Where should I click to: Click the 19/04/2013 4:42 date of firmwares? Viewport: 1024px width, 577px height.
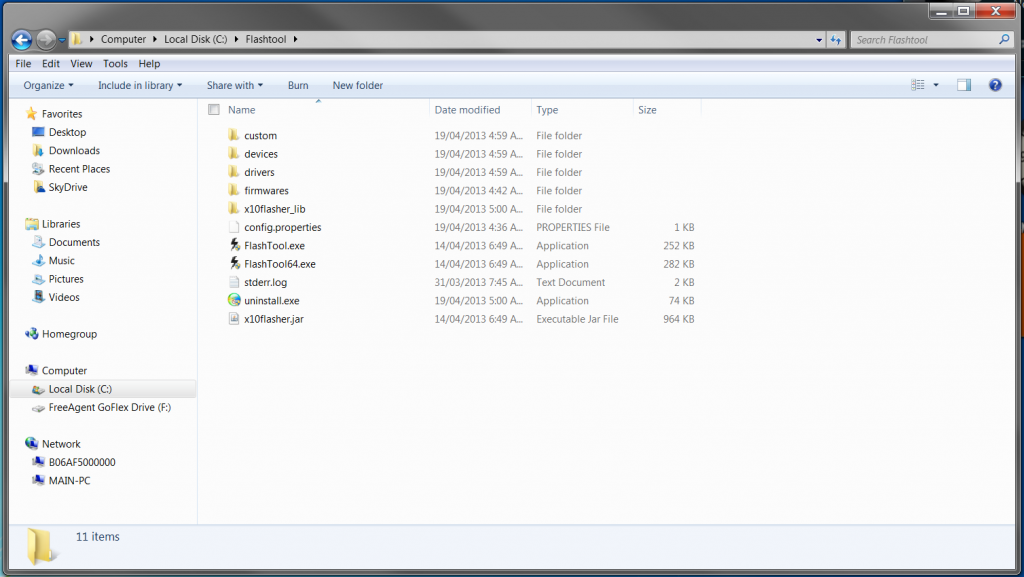478,190
